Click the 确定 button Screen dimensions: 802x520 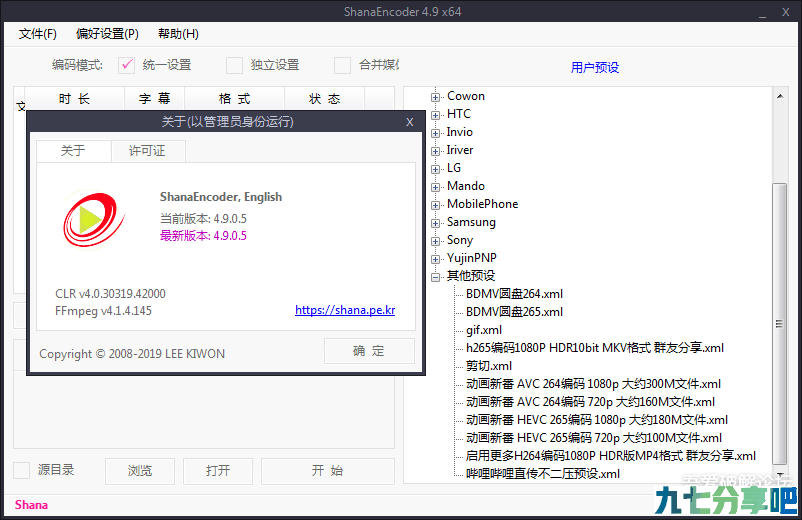[x=369, y=351]
